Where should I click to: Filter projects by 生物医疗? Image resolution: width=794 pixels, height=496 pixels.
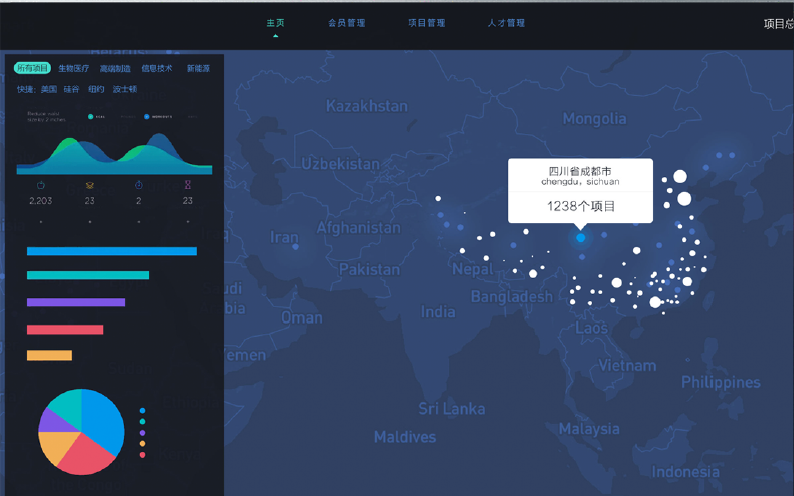tap(74, 69)
